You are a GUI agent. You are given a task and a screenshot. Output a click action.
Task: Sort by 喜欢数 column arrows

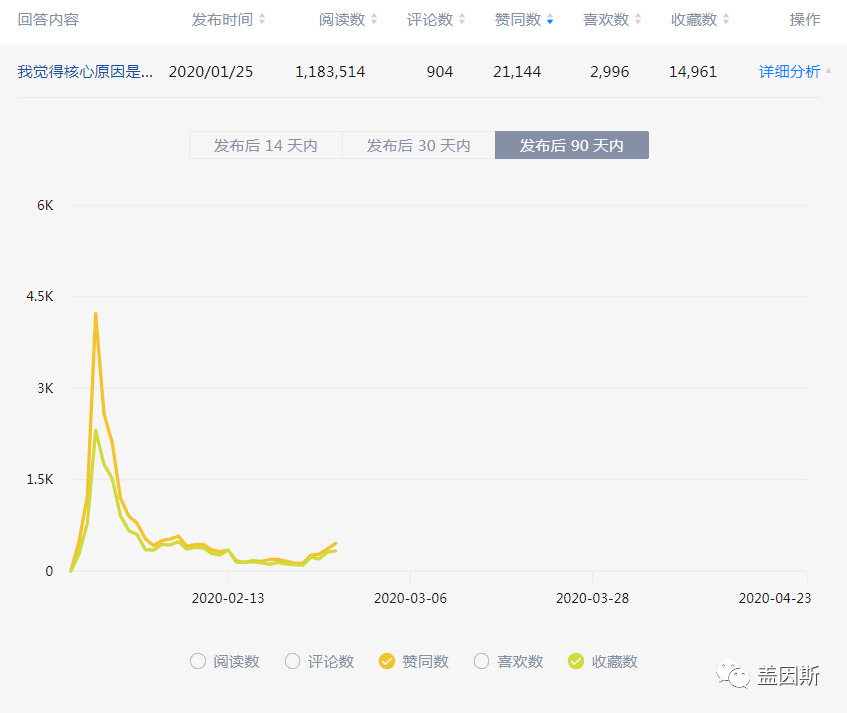[x=638, y=19]
